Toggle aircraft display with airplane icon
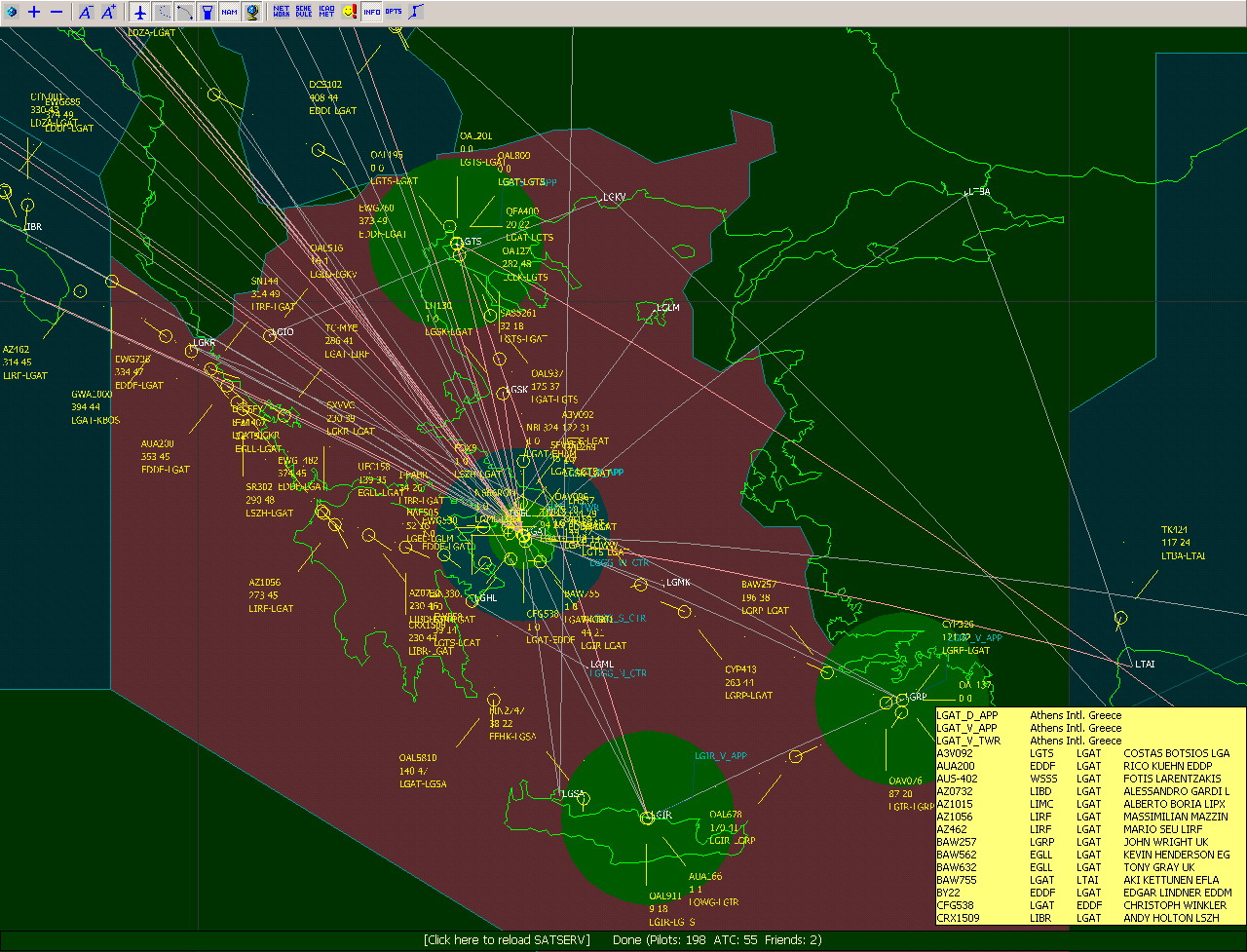Screen dimensions: 1247x952 pos(139,13)
